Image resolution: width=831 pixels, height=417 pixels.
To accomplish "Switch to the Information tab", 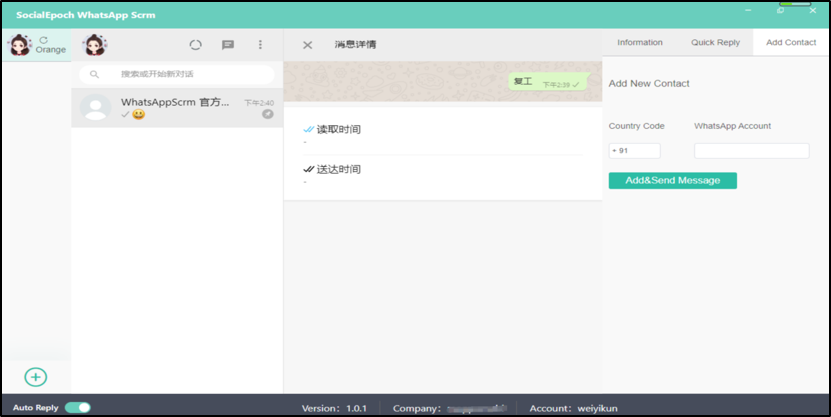I will point(640,42).
